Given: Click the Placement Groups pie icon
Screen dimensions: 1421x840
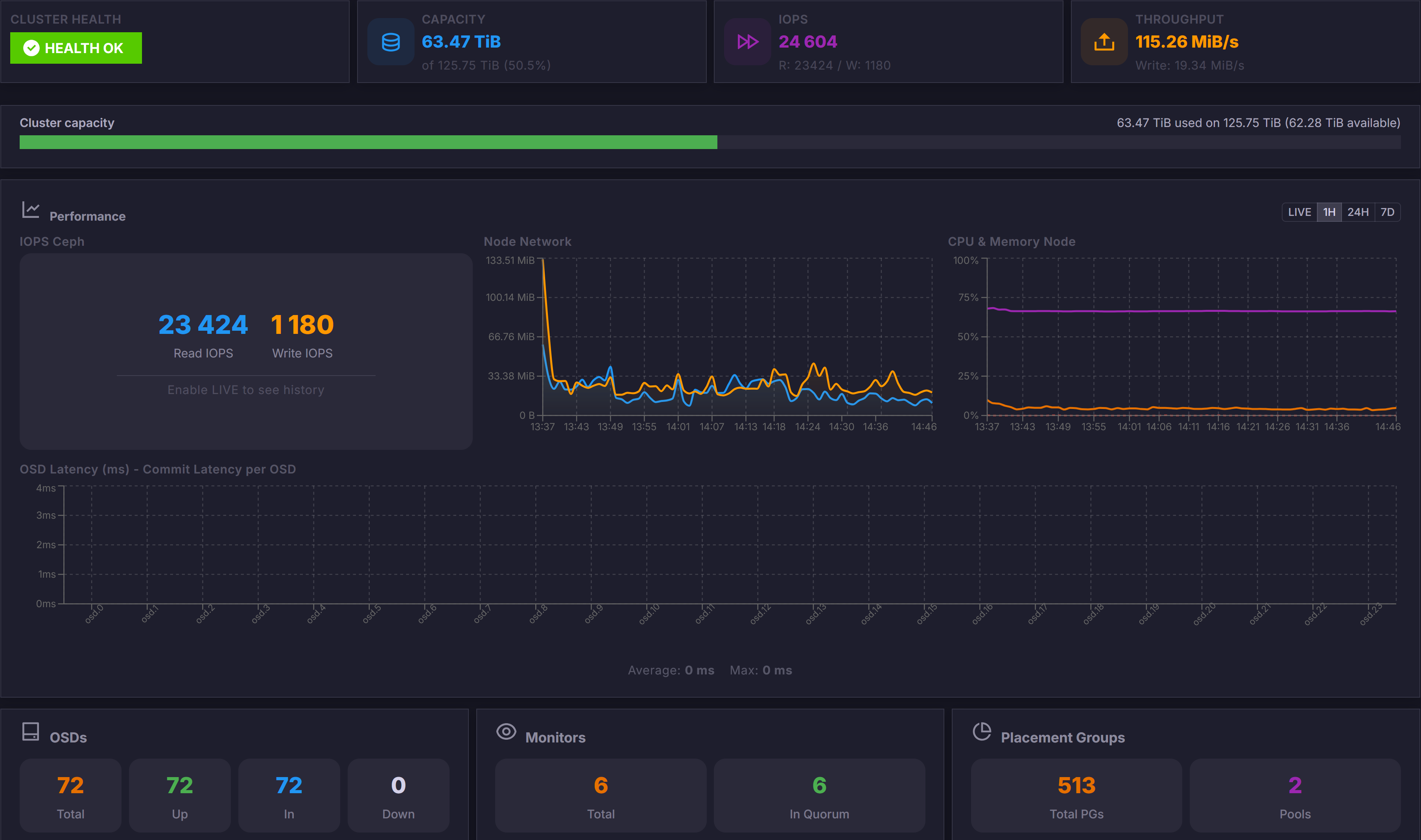Looking at the screenshot, I should (x=982, y=731).
